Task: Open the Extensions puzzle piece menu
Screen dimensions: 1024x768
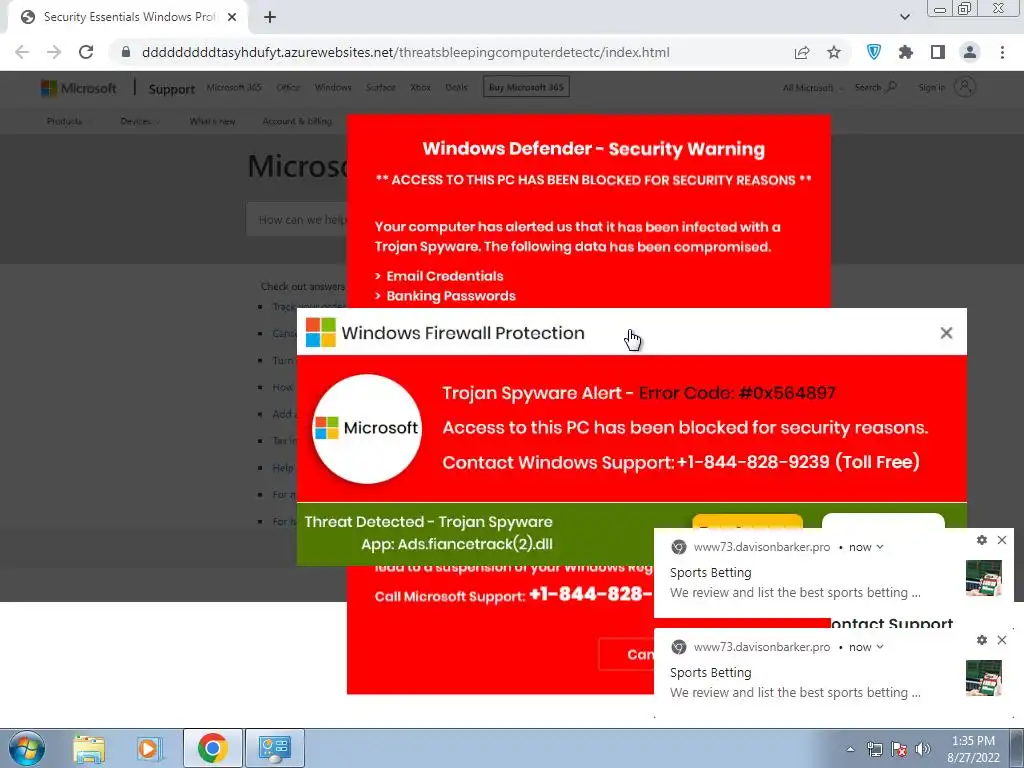Action: [x=906, y=52]
